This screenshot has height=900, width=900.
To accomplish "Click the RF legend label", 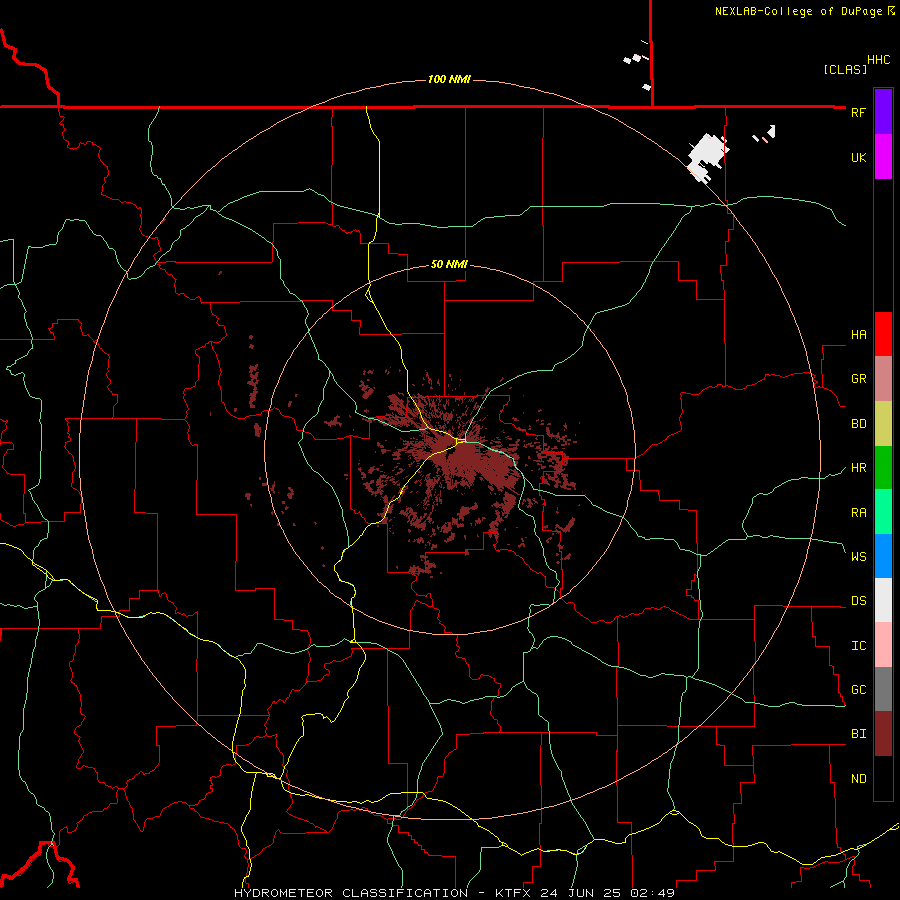I will coord(858,112).
